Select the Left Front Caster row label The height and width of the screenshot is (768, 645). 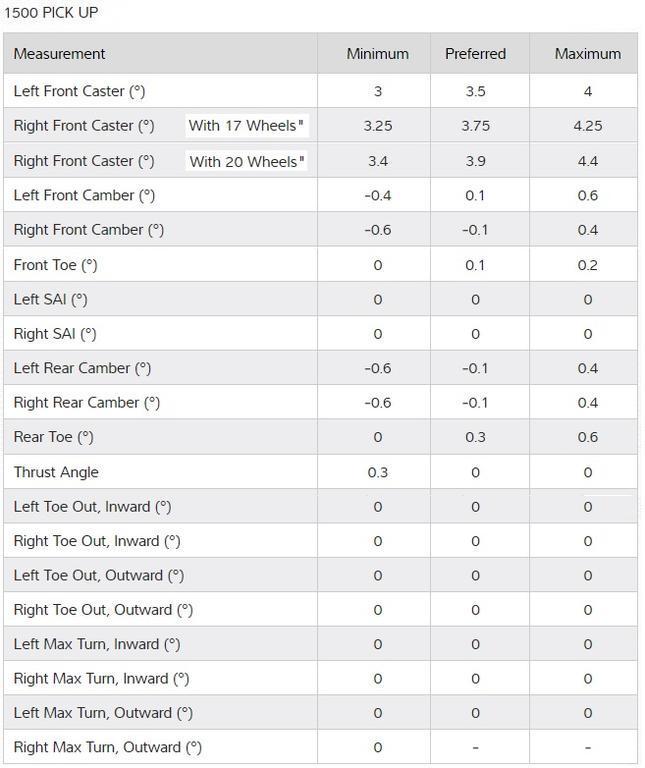pyautogui.click(x=79, y=91)
